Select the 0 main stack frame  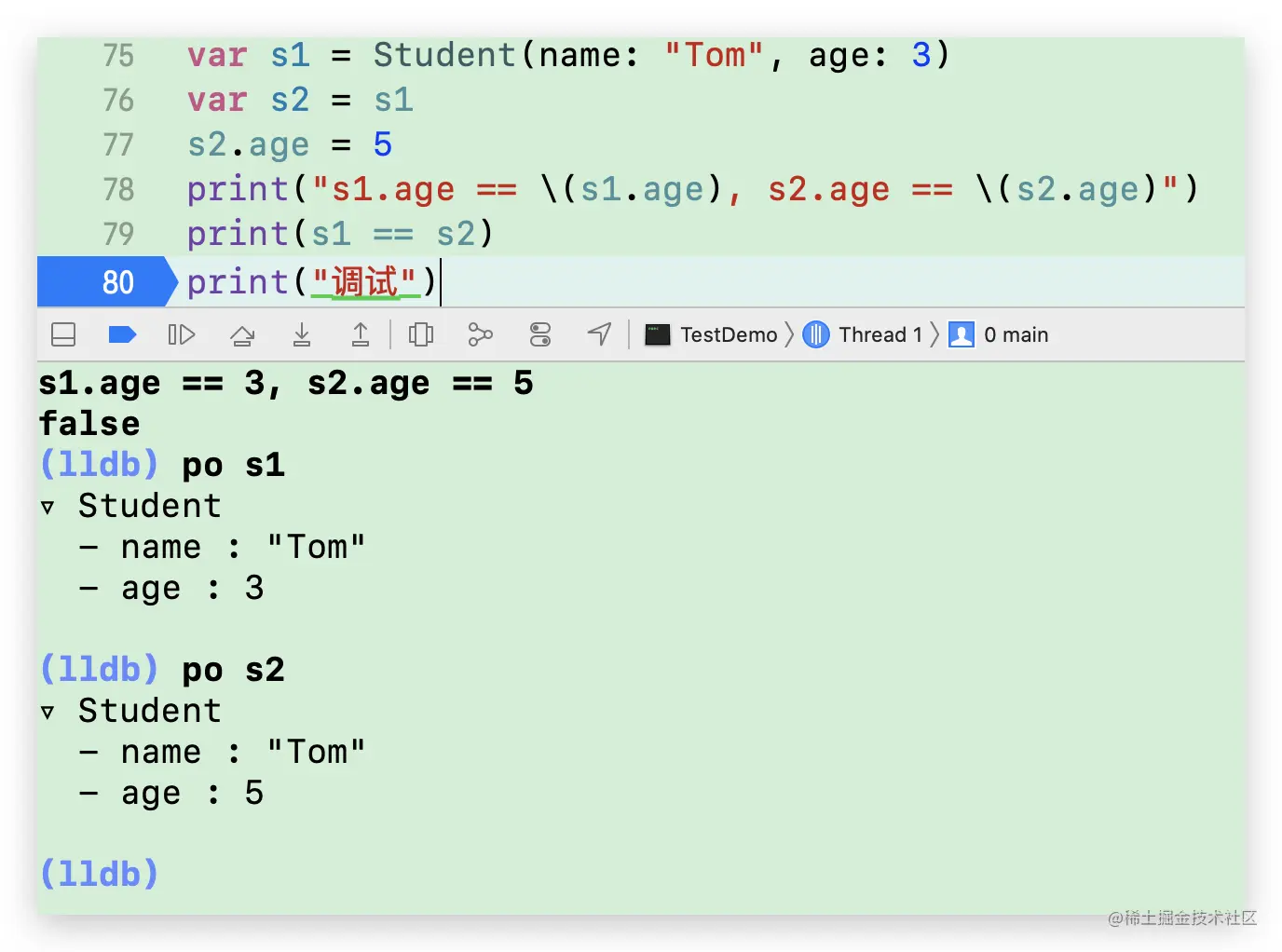pyautogui.click(x=999, y=334)
